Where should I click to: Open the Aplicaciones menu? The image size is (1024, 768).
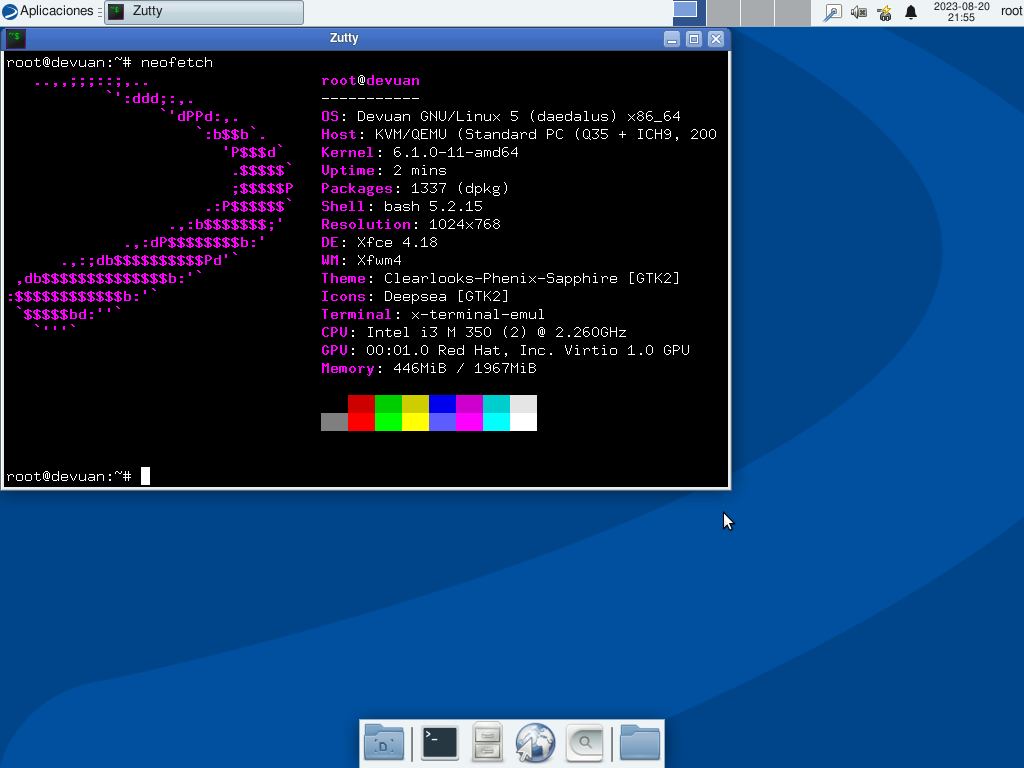pyautogui.click(x=48, y=11)
